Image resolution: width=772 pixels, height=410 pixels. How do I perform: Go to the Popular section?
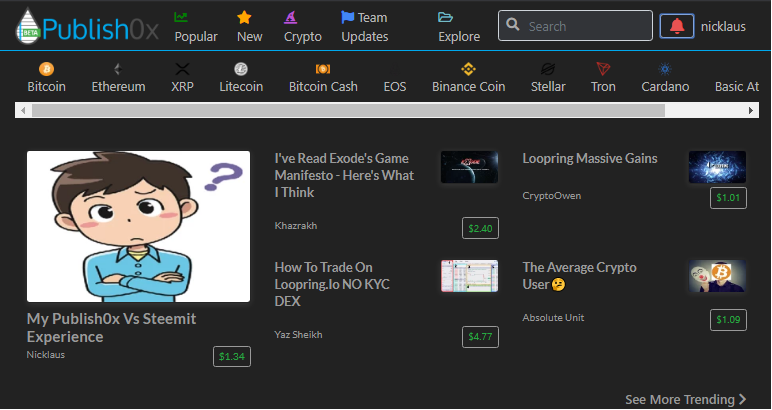pyautogui.click(x=196, y=37)
